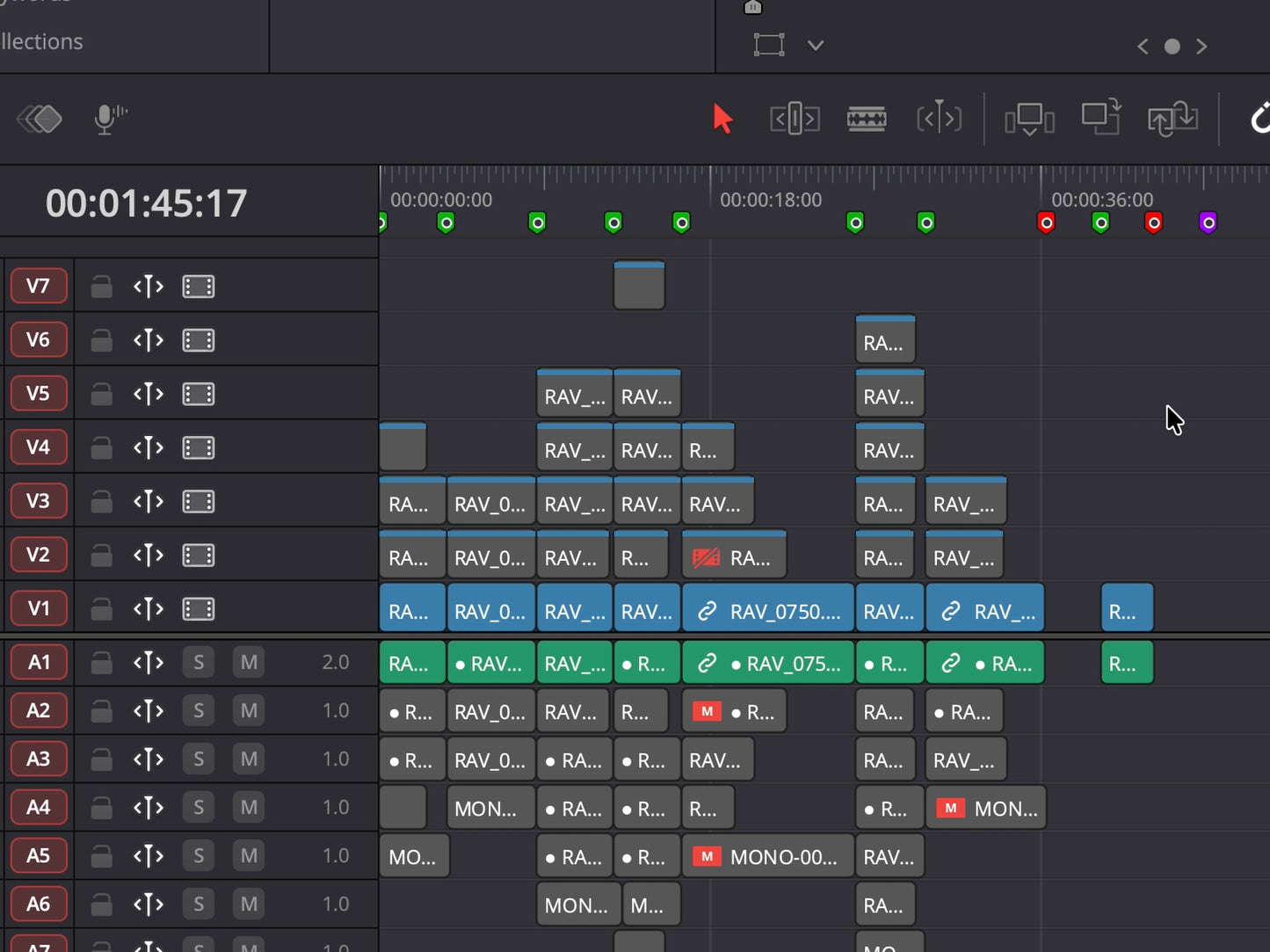Image resolution: width=1270 pixels, height=952 pixels.
Task: Select the red arrow Selection Mode tool
Action: pyautogui.click(x=722, y=118)
